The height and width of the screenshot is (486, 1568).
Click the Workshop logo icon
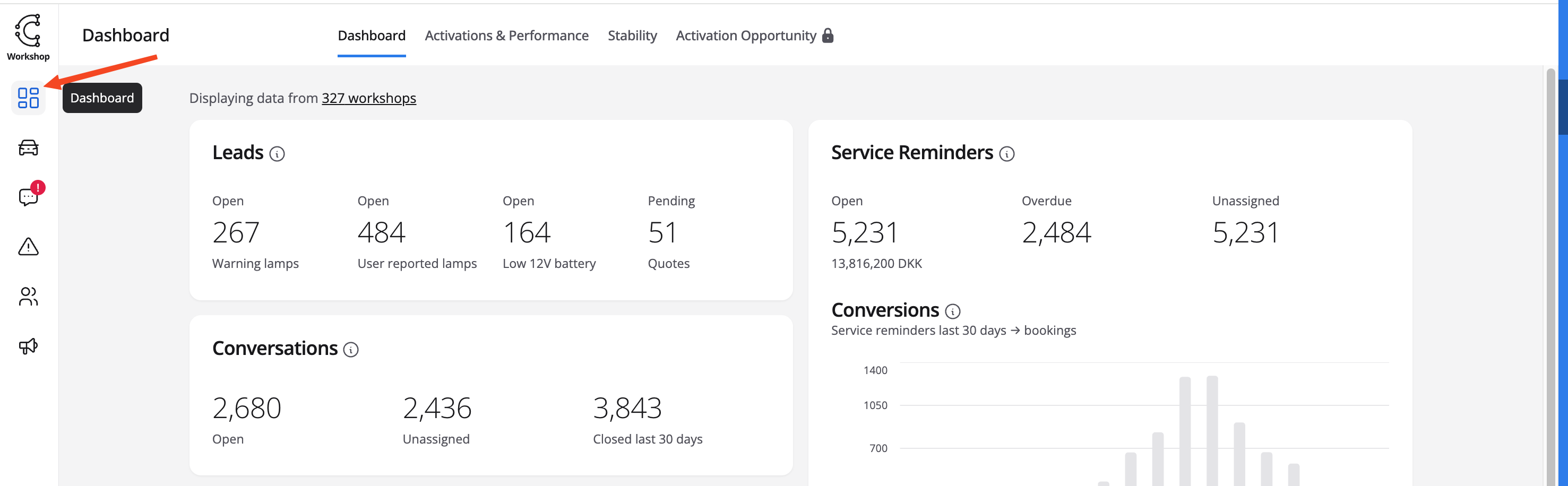click(x=28, y=31)
